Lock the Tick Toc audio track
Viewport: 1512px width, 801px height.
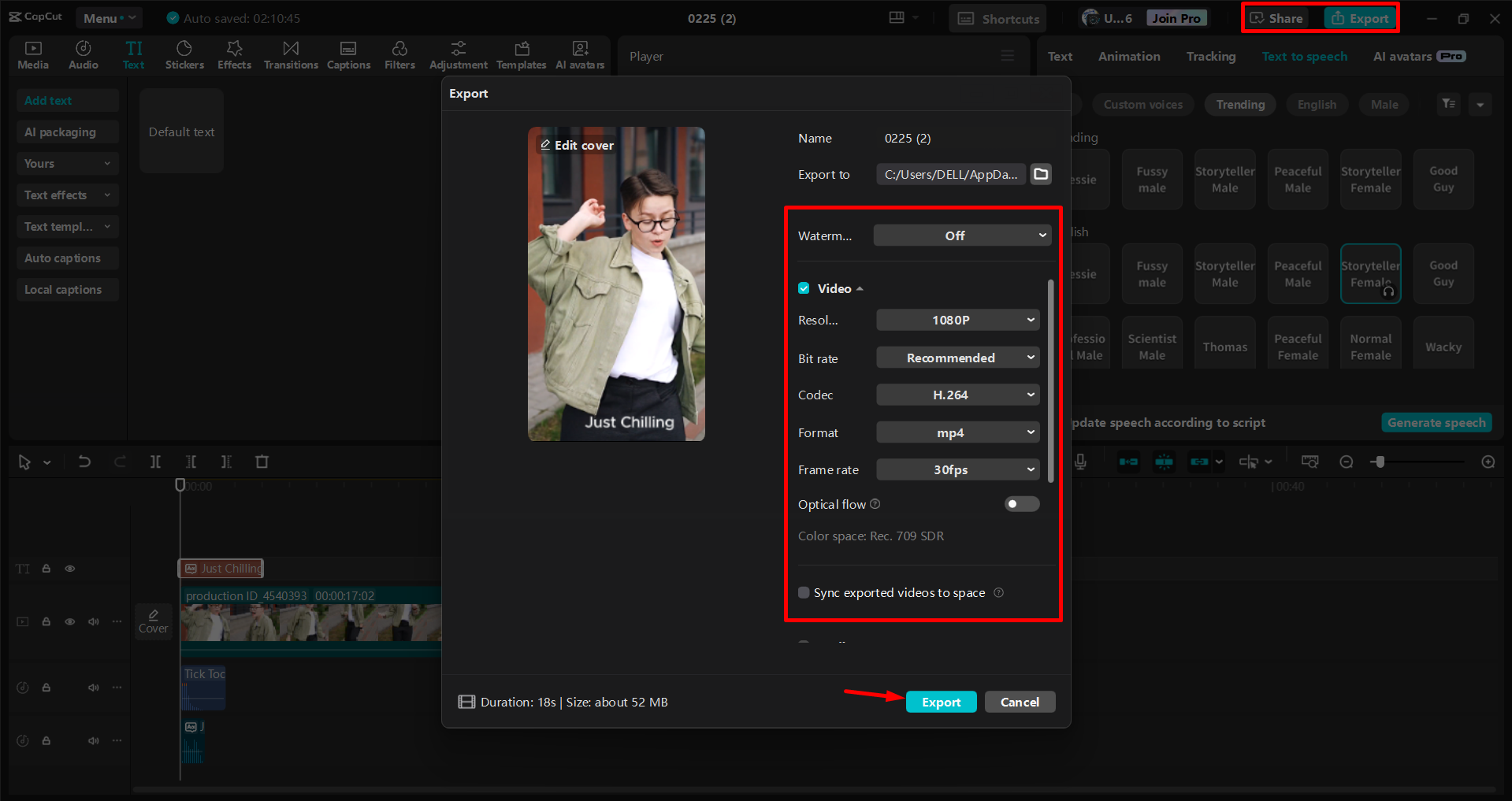(46, 688)
